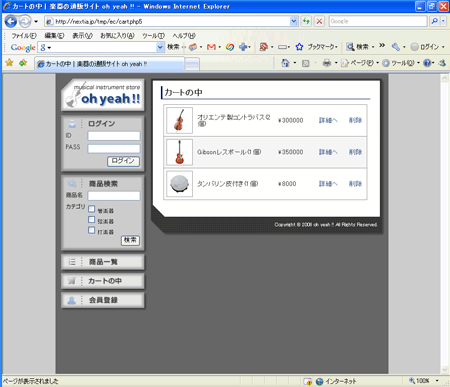The width and height of the screenshot is (450, 387).
Task: Open the Favorites menu (お気に入り)
Action: coord(117,36)
